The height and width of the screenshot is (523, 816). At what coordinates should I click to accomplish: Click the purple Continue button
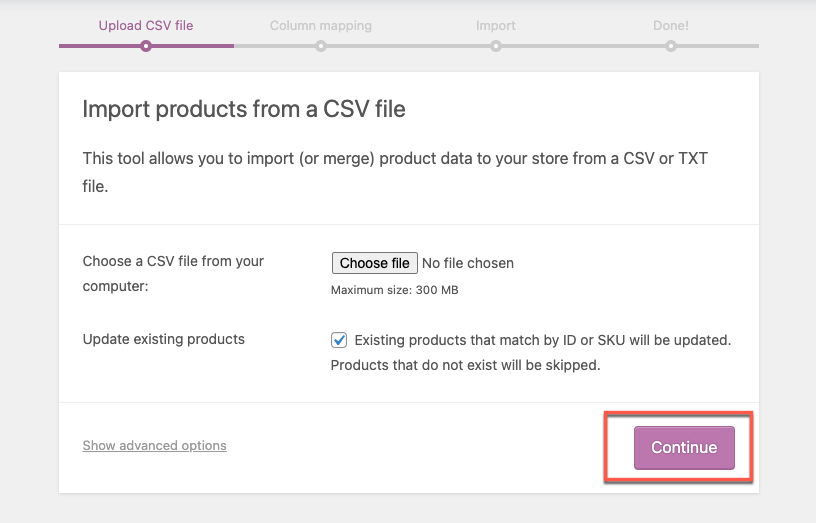684,448
